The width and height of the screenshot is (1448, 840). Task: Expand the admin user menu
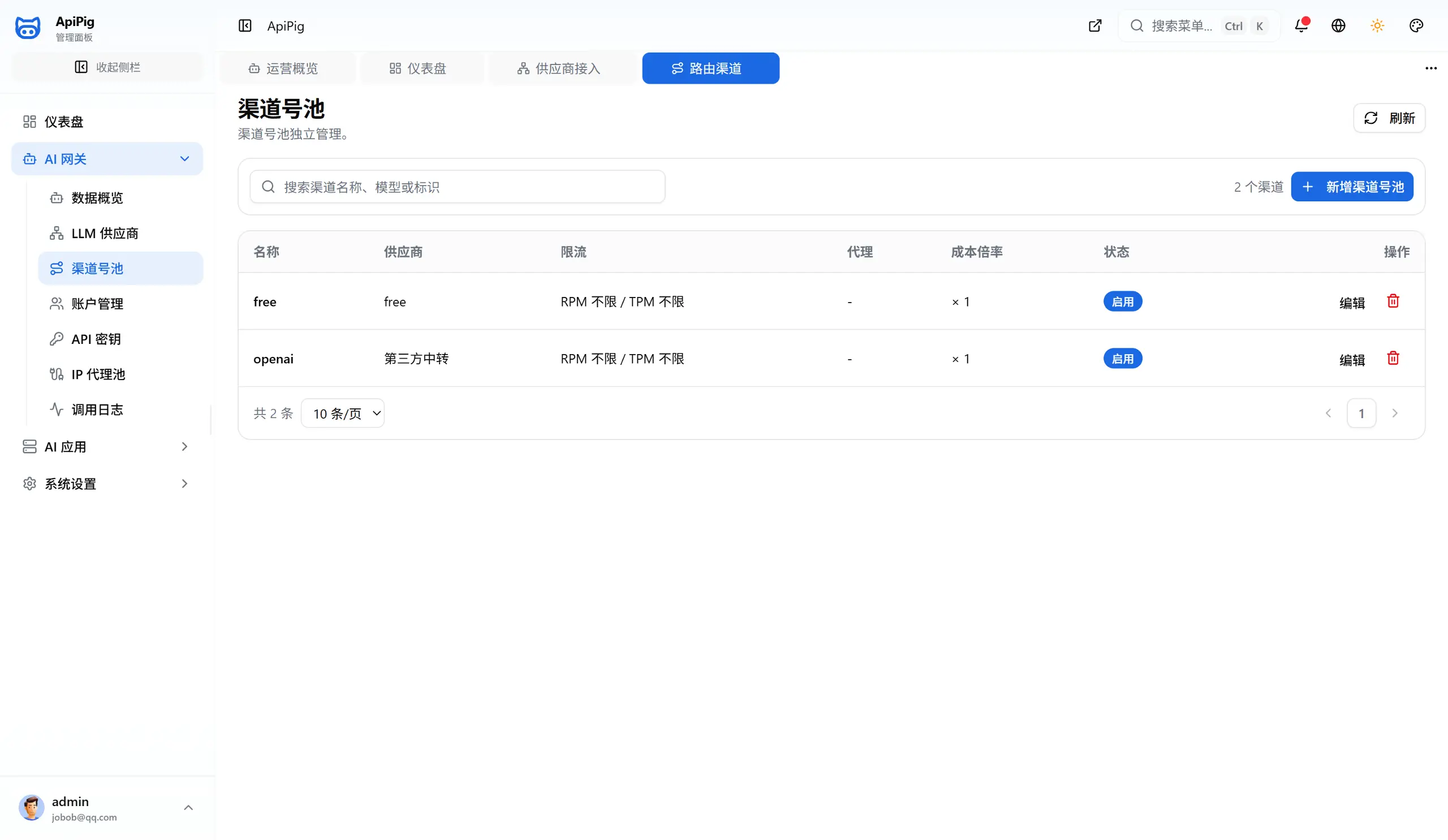(x=107, y=808)
